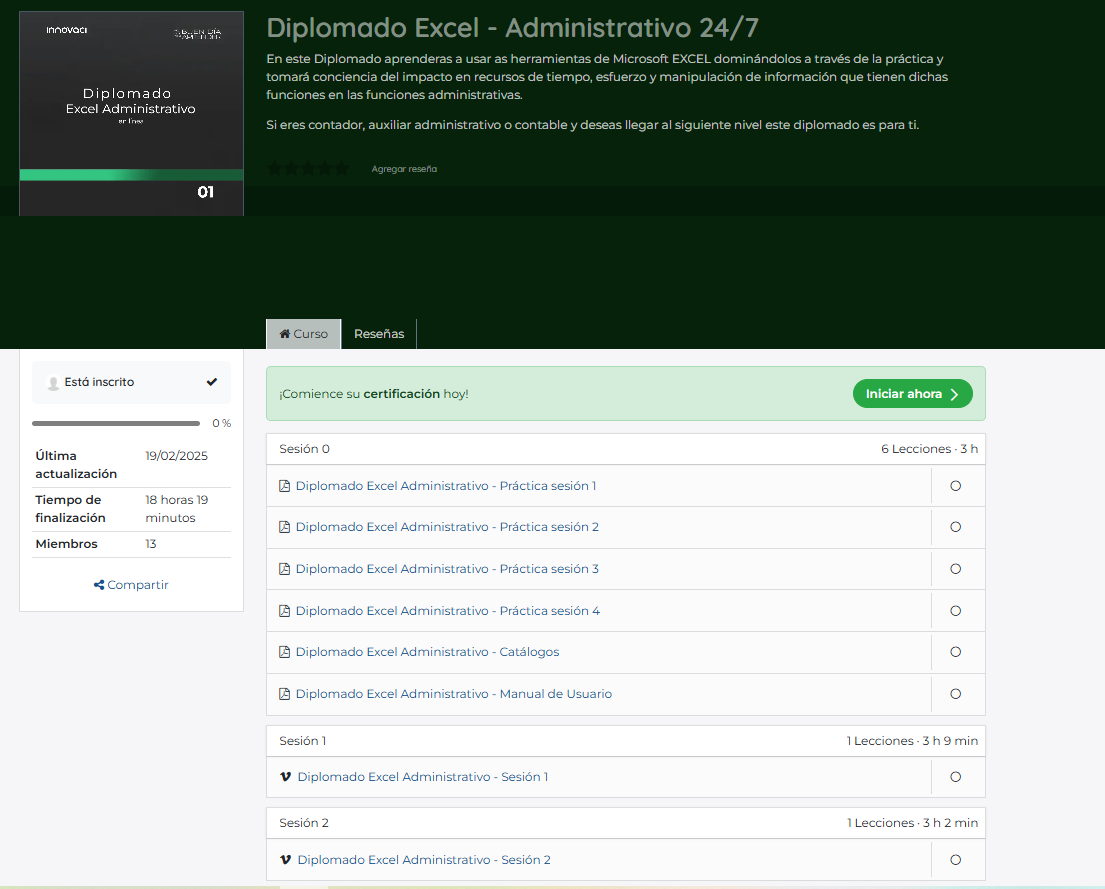The width and height of the screenshot is (1105, 889).
Task: Open the Agregar reseña link
Action: pos(404,169)
